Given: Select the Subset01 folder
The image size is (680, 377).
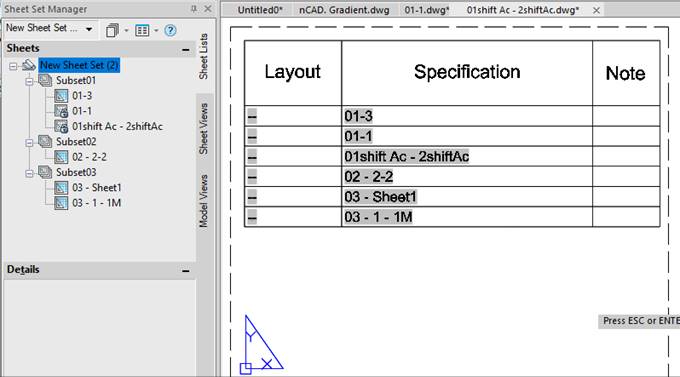Looking at the screenshot, I should 76,81.
